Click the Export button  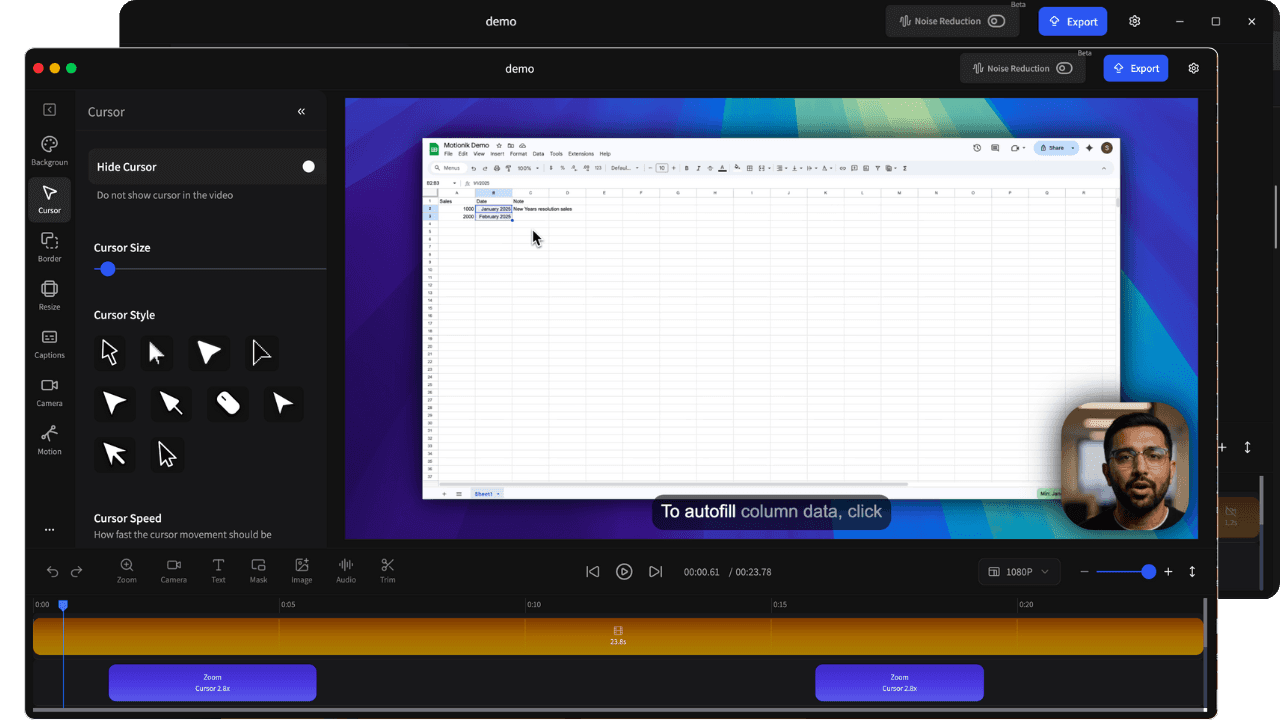(1135, 68)
